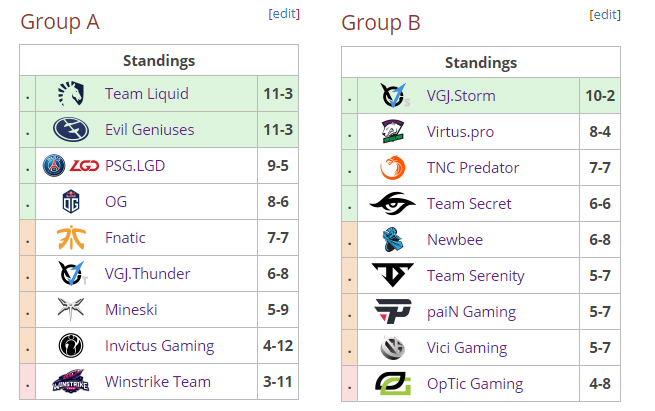Click the OpTic Gaming logo icon

[x=392, y=384]
